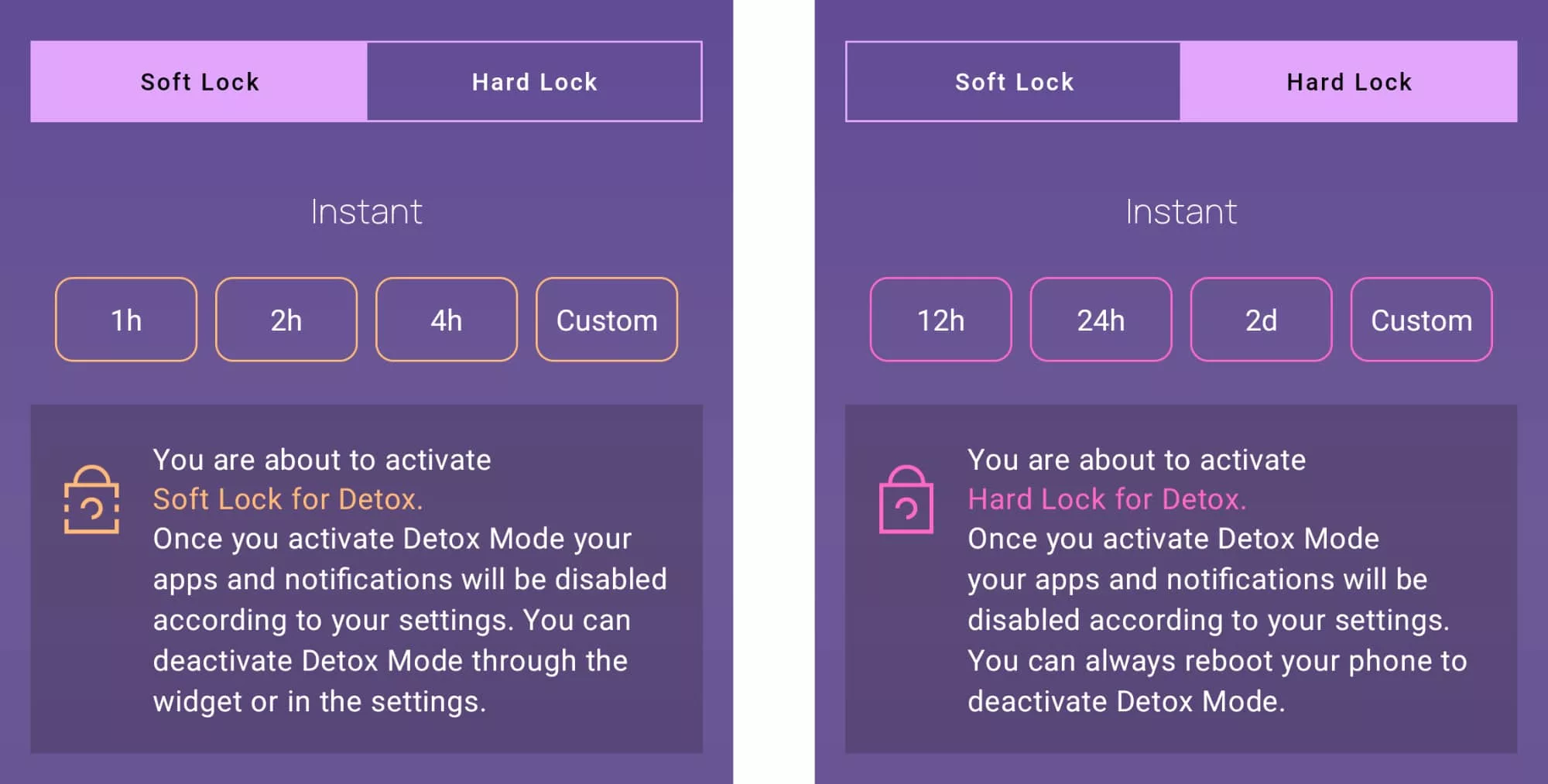Viewport: 1548px width, 784px height.
Task: Pick the 2h duration button
Action: pos(286,320)
